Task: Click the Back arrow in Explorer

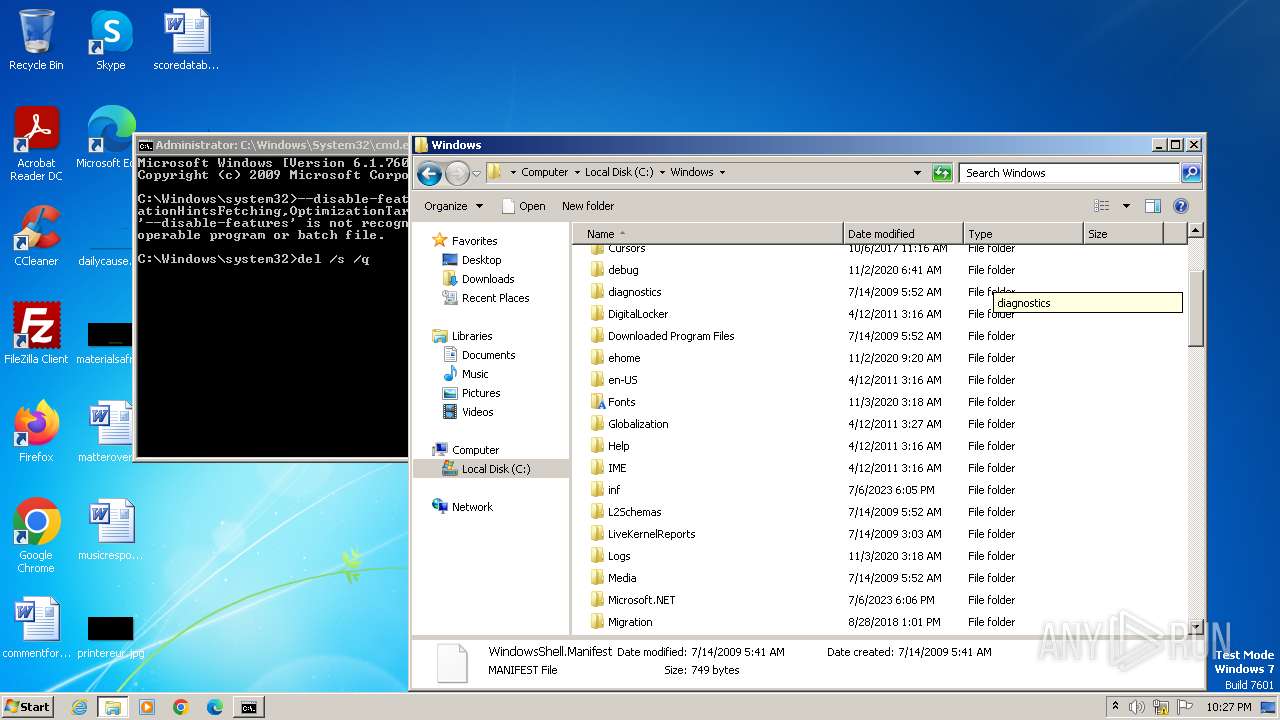Action: pos(429,173)
